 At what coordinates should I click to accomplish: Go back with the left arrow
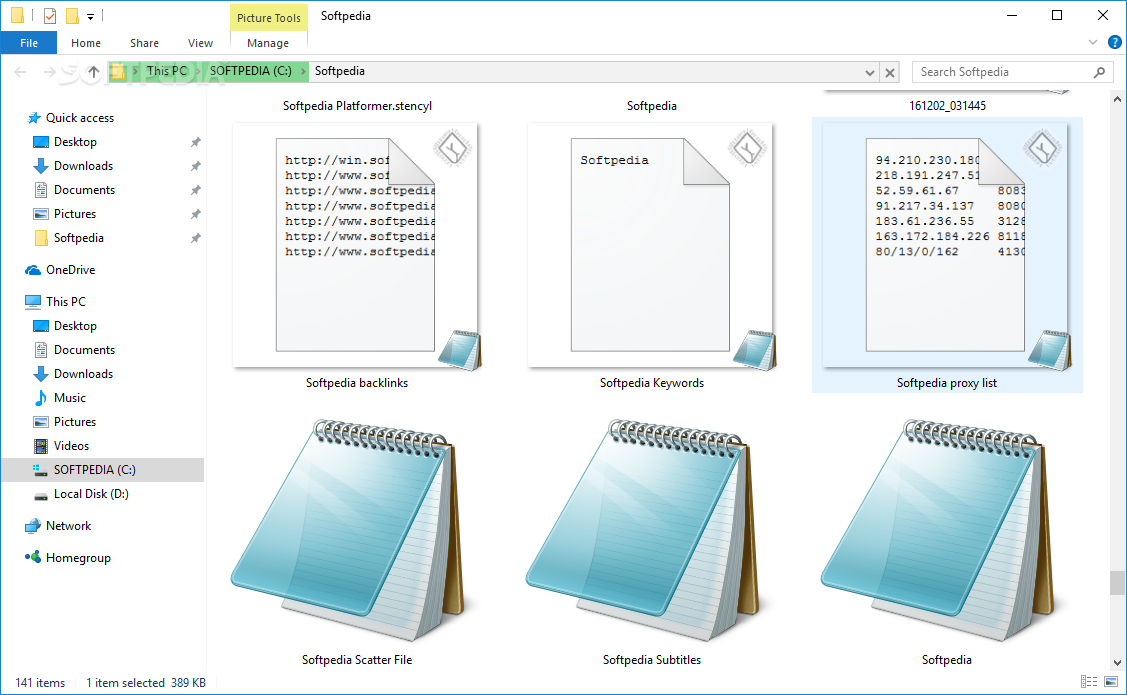(x=20, y=72)
